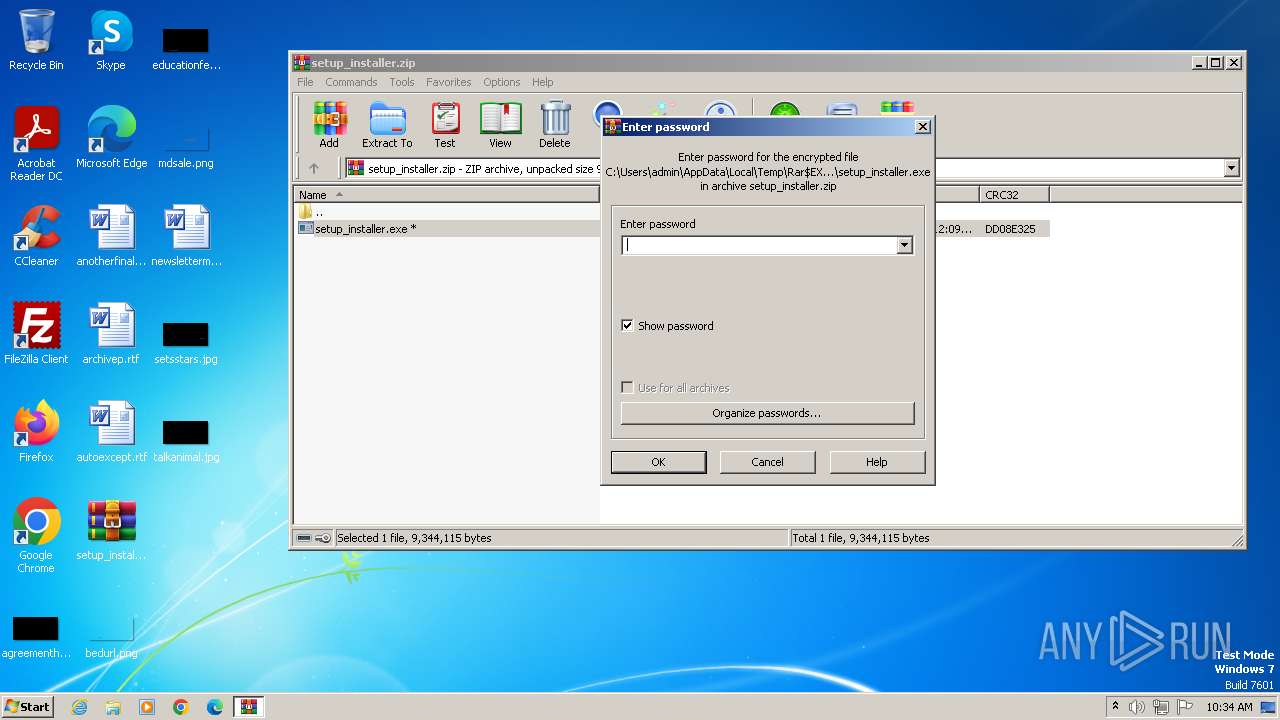
Task: Click the Organize passwords button
Action: pyautogui.click(x=767, y=413)
